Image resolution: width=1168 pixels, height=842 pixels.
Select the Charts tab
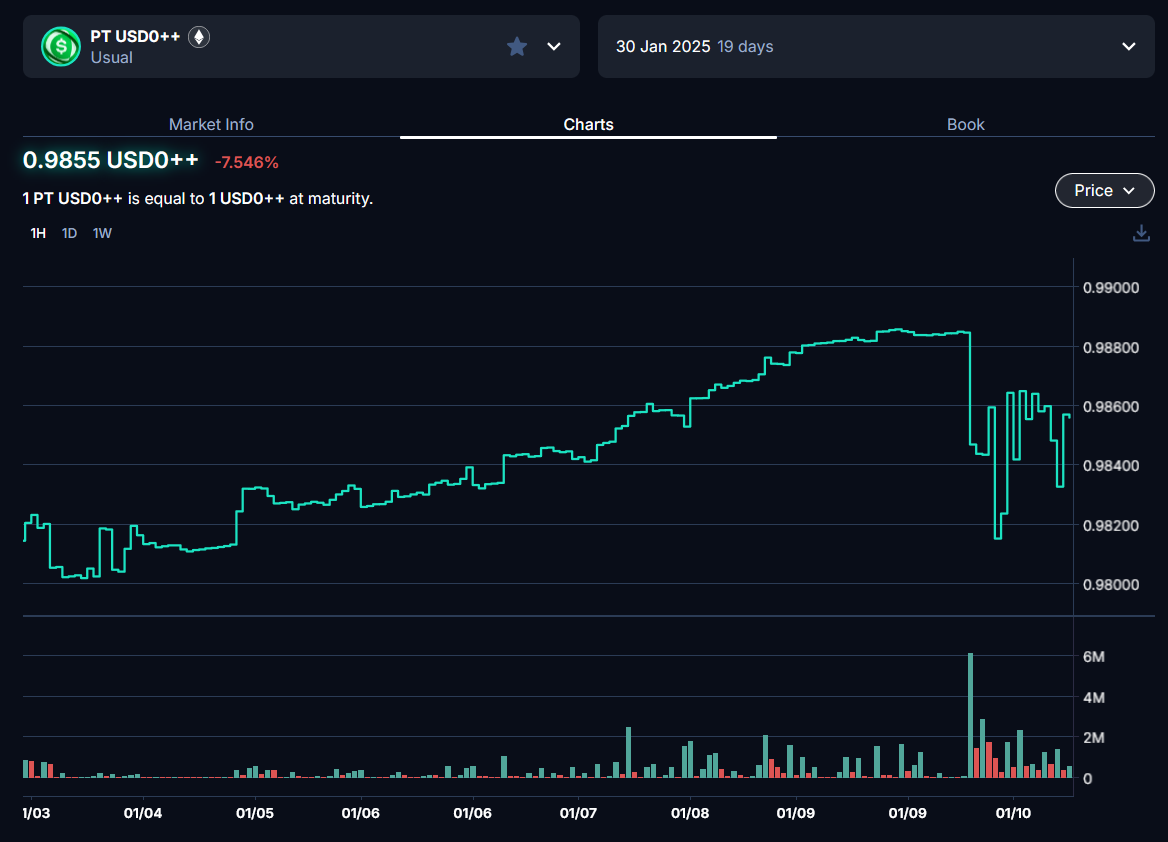pyautogui.click(x=588, y=124)
